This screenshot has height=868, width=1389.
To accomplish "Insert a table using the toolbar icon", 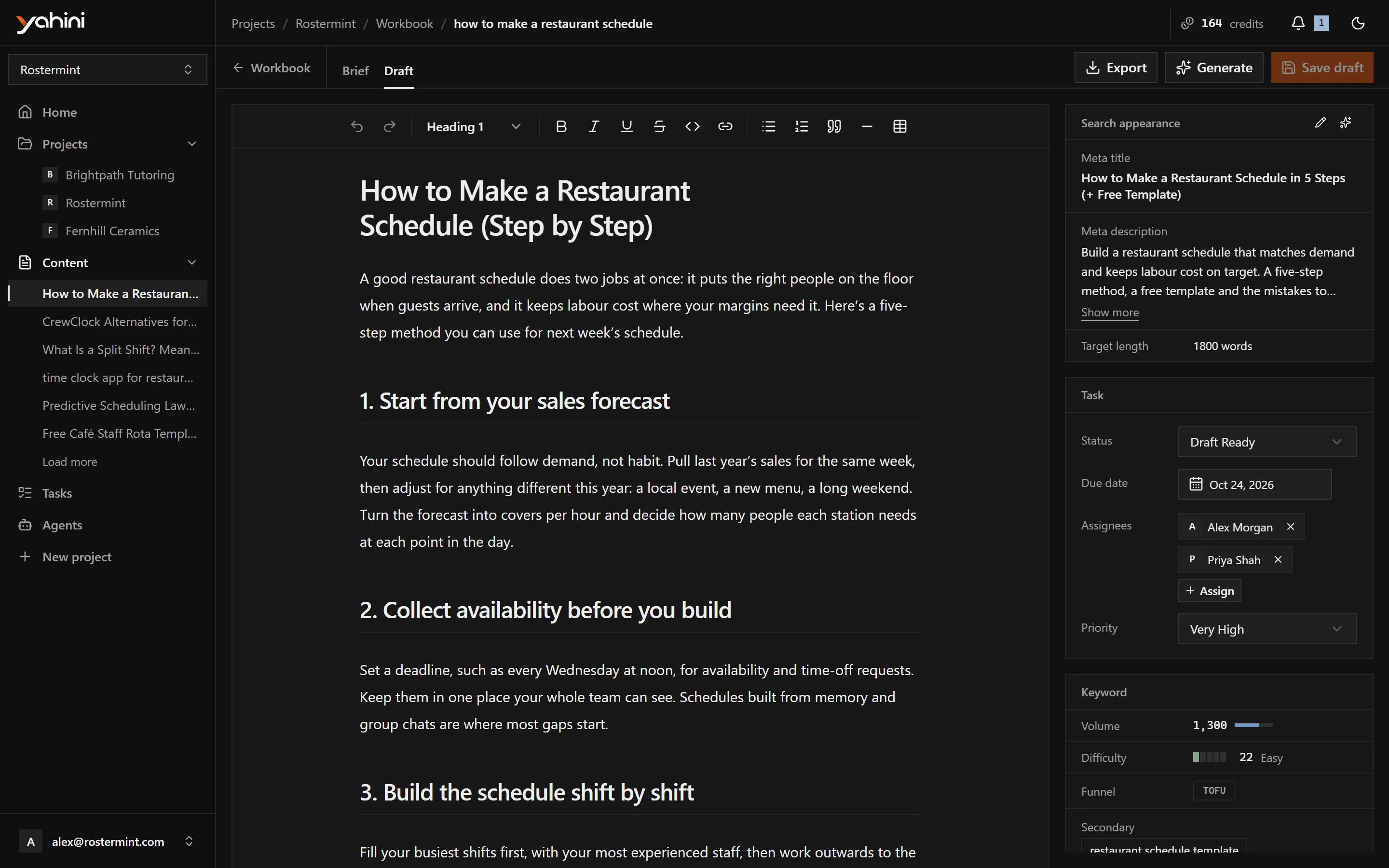I will (x=899, y=126).
